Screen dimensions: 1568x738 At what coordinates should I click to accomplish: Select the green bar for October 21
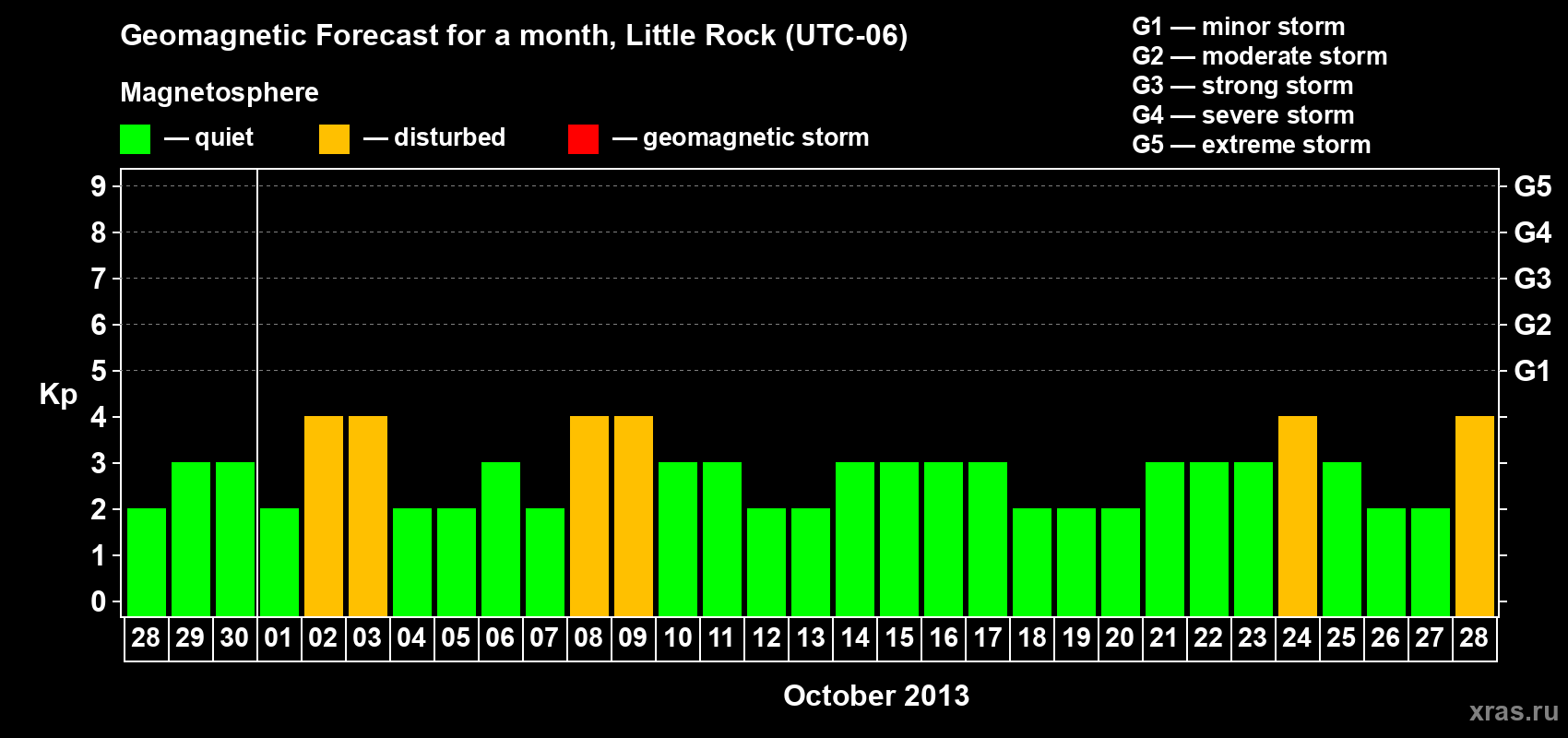[x=1165, y=540]
